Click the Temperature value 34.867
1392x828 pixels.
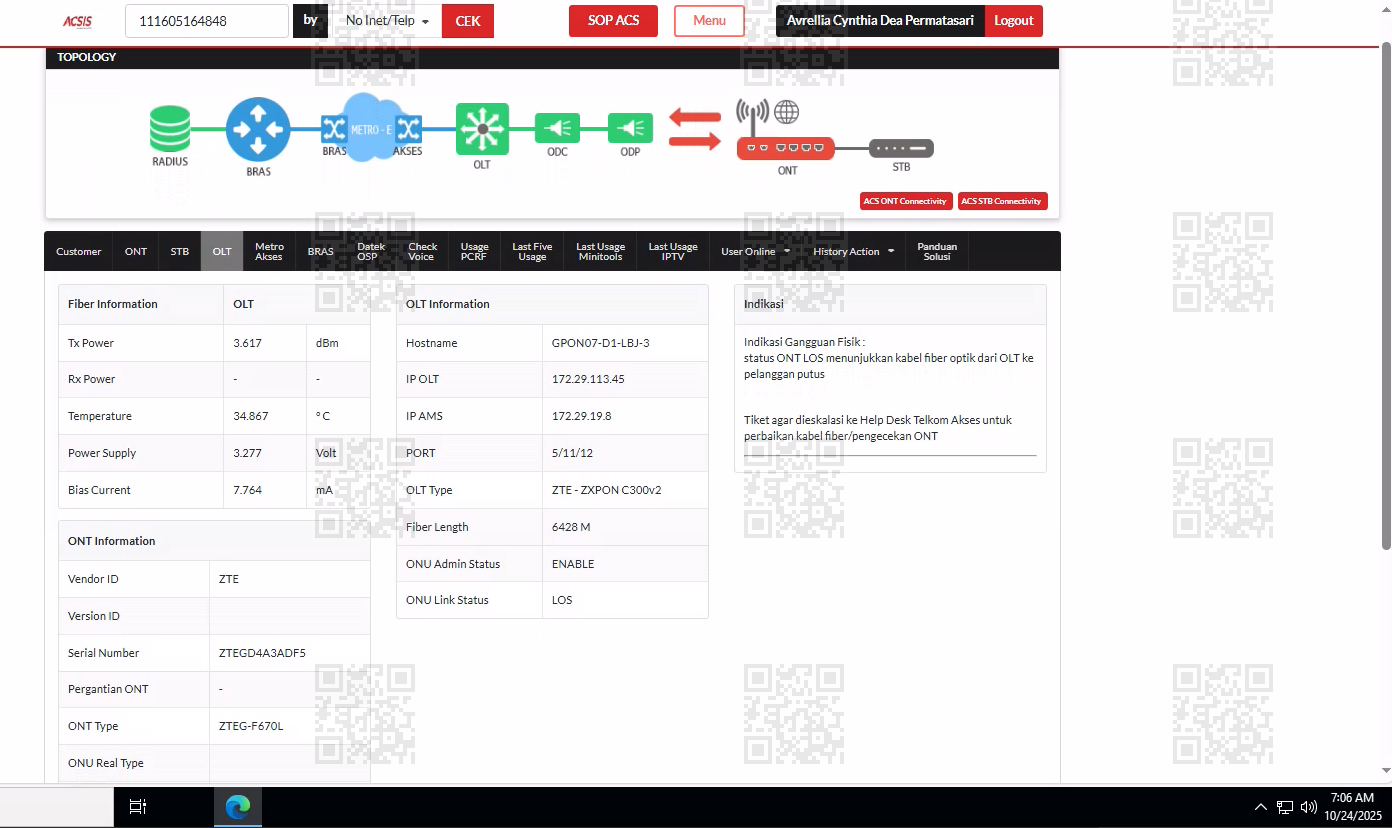click(x=250, y=416)
